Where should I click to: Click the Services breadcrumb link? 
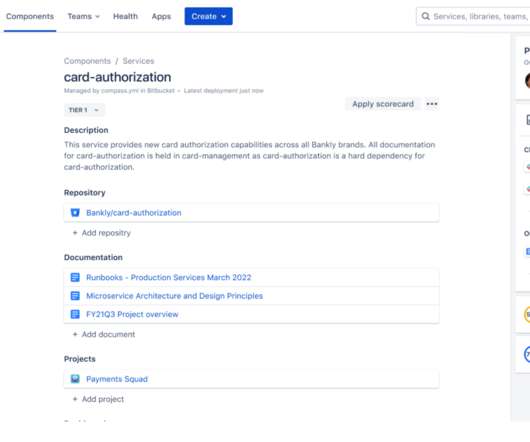[x=138, y=61]
